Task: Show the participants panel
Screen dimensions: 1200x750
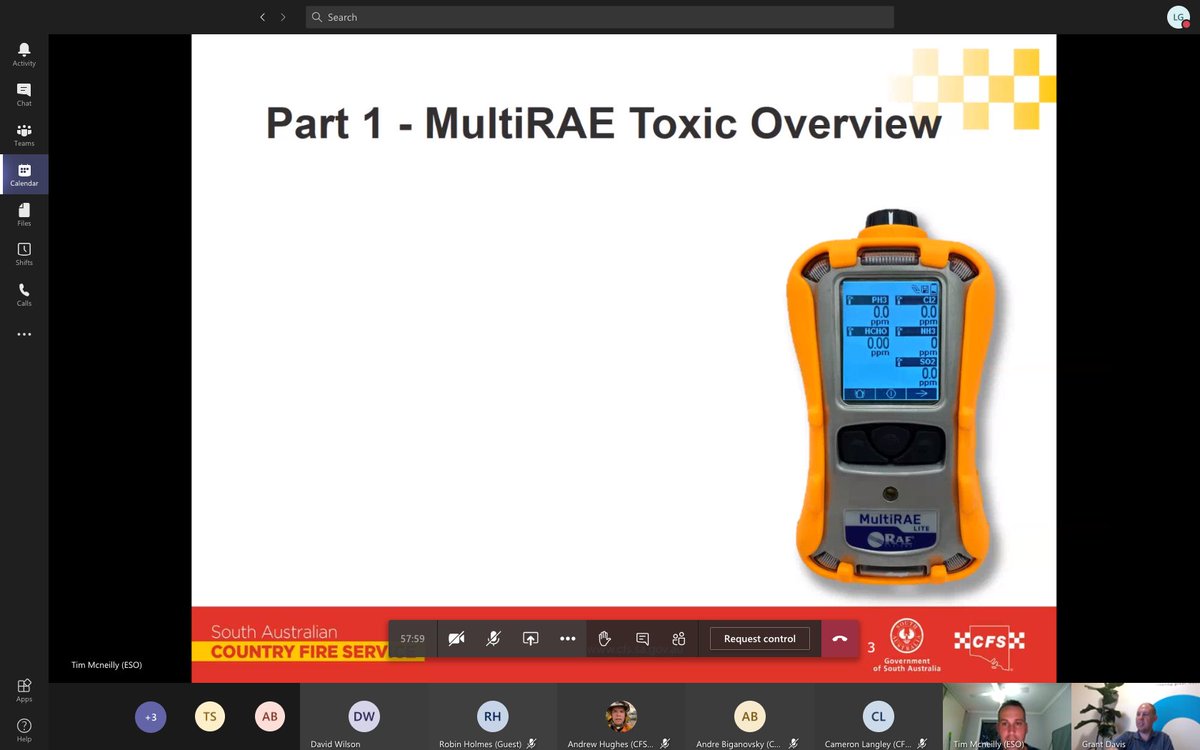Action: 679,638
